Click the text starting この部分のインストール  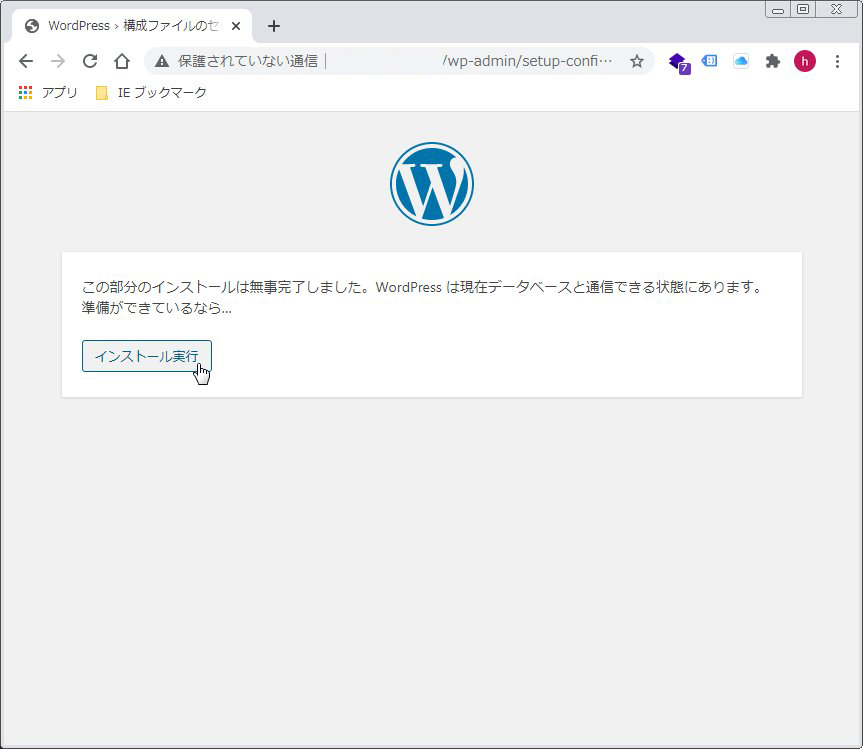click(422, 287)
